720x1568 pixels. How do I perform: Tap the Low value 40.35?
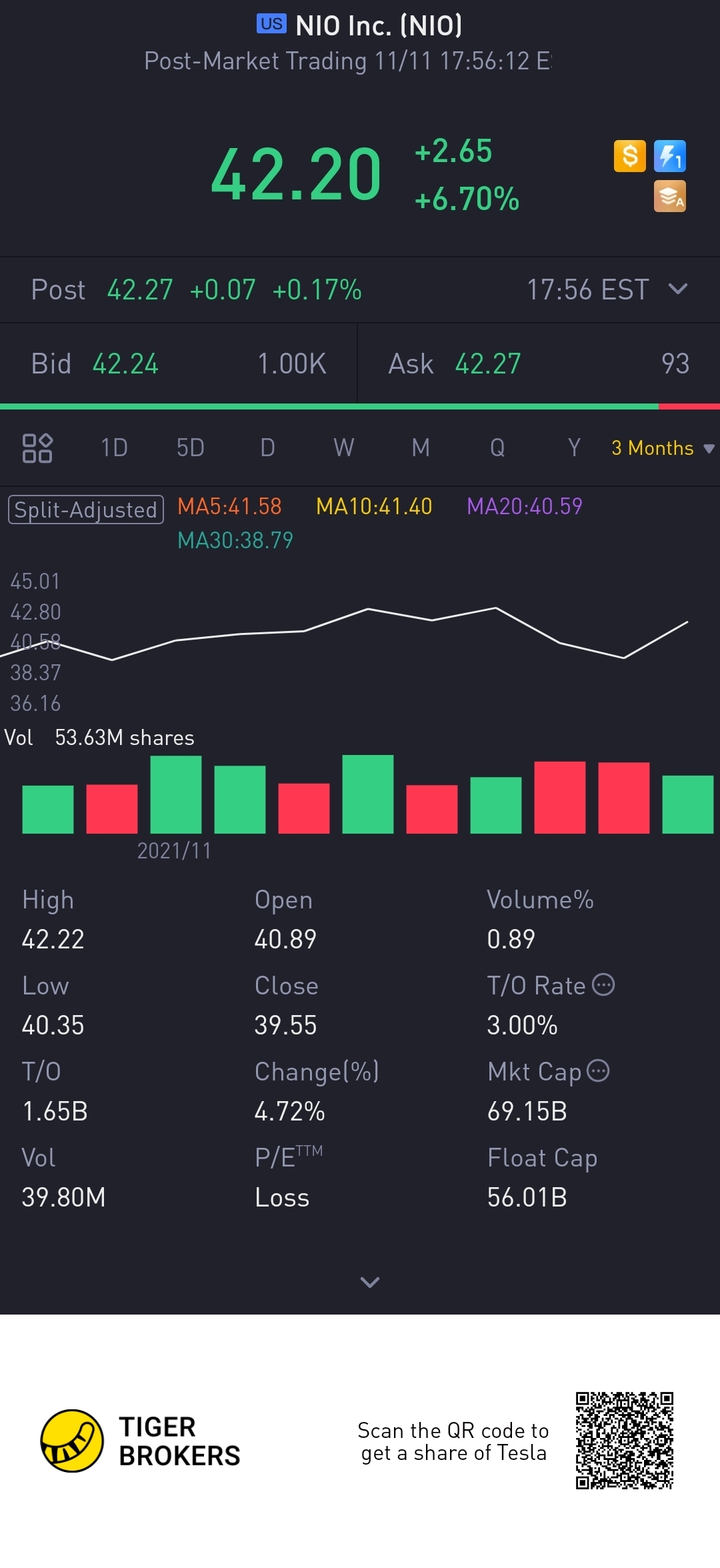[53, 1026]
